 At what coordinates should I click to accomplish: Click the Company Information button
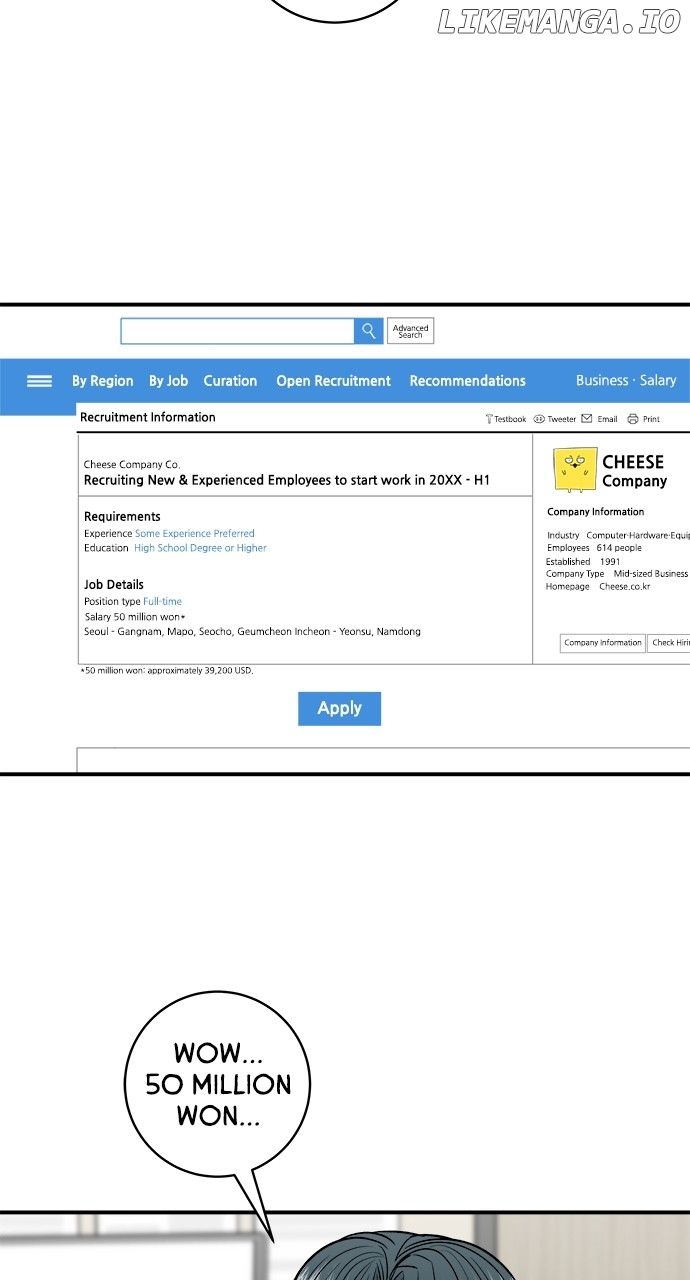point(602,643)
